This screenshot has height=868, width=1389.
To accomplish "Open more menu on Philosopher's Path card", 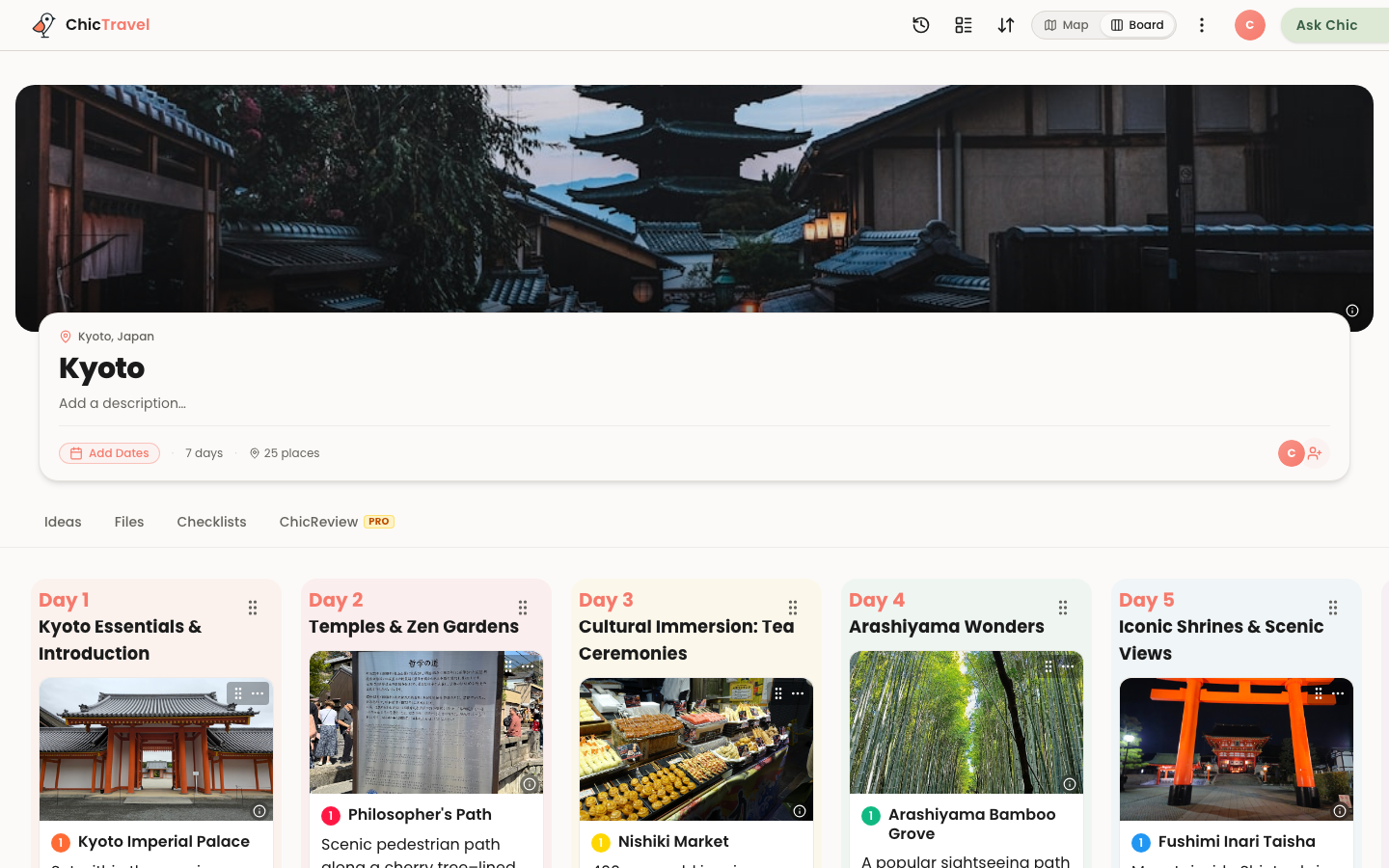I will (528, 666).
